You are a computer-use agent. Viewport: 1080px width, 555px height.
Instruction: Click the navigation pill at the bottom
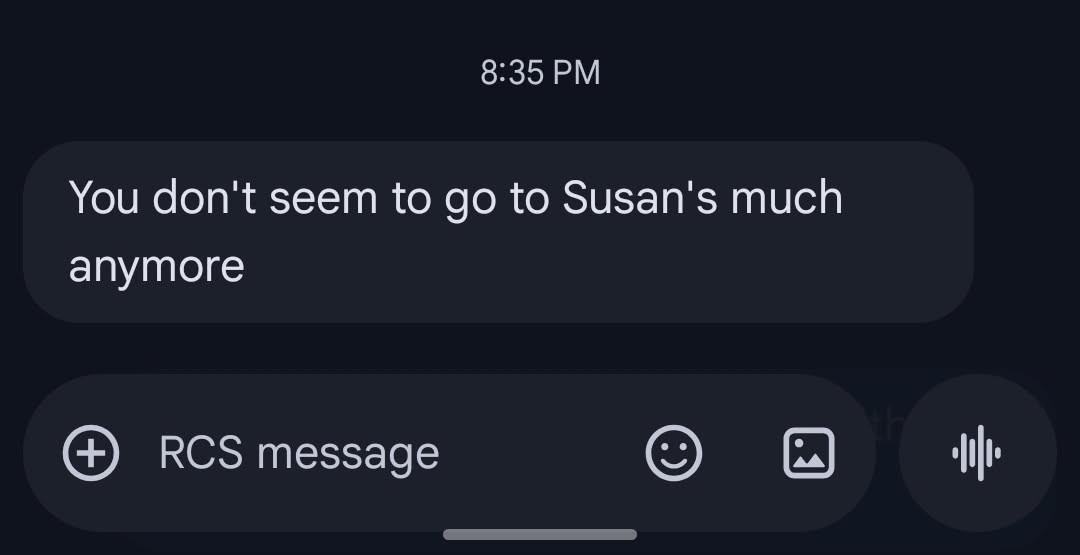[x=540, y=535]
